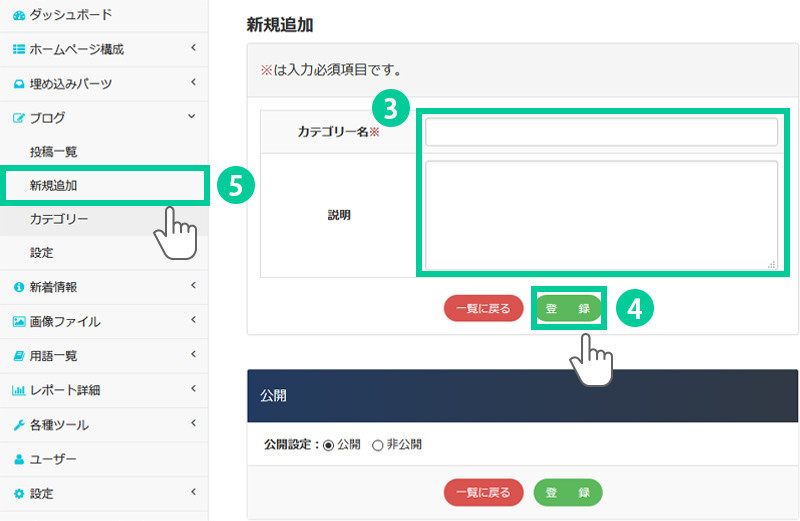Expand the 各種ツール chevron arrow
800x521 pixels.
click(x=193, y=424)
